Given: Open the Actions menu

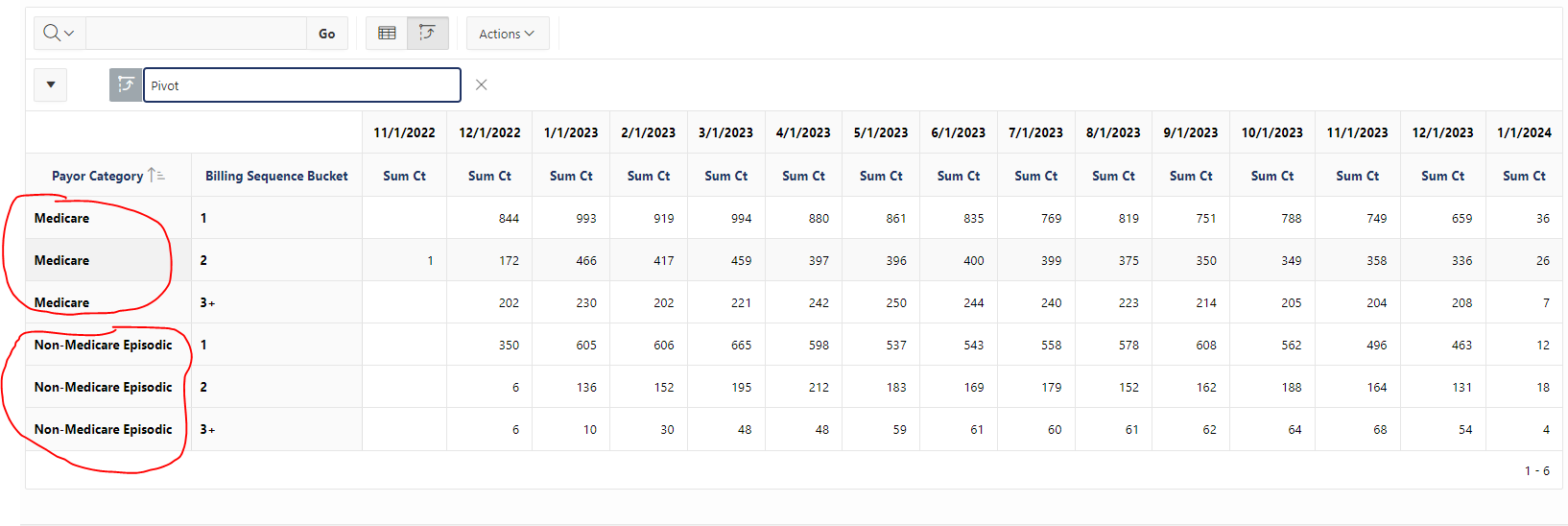Looking at the screenshot, I should tap(508, 34).
